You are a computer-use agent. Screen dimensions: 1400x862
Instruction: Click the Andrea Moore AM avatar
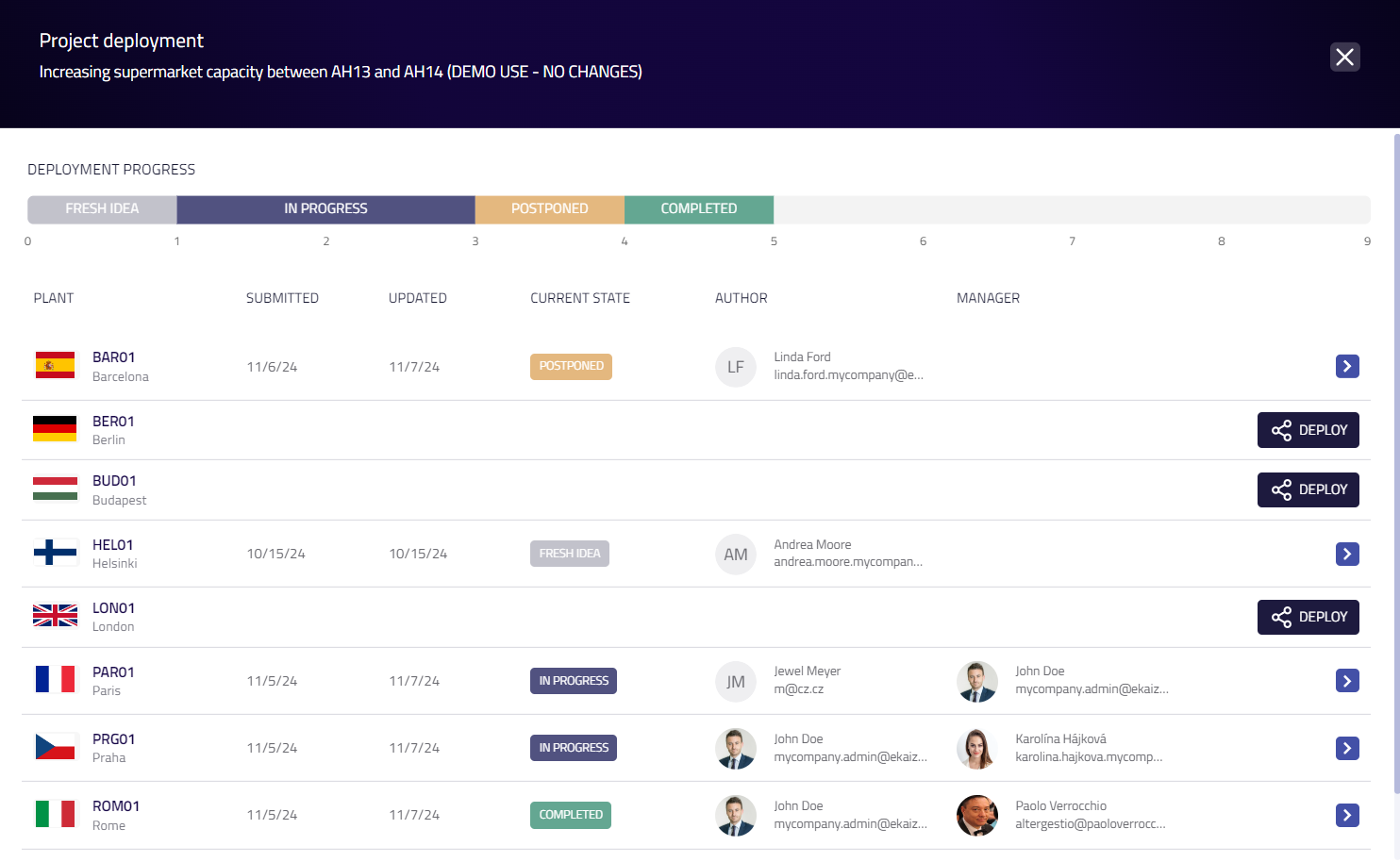tap(736, 555)
